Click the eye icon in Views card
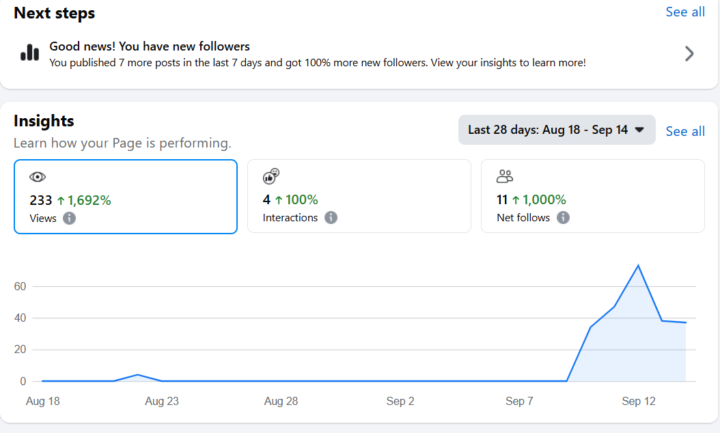The image size is (720, 433). click(38, 177)
